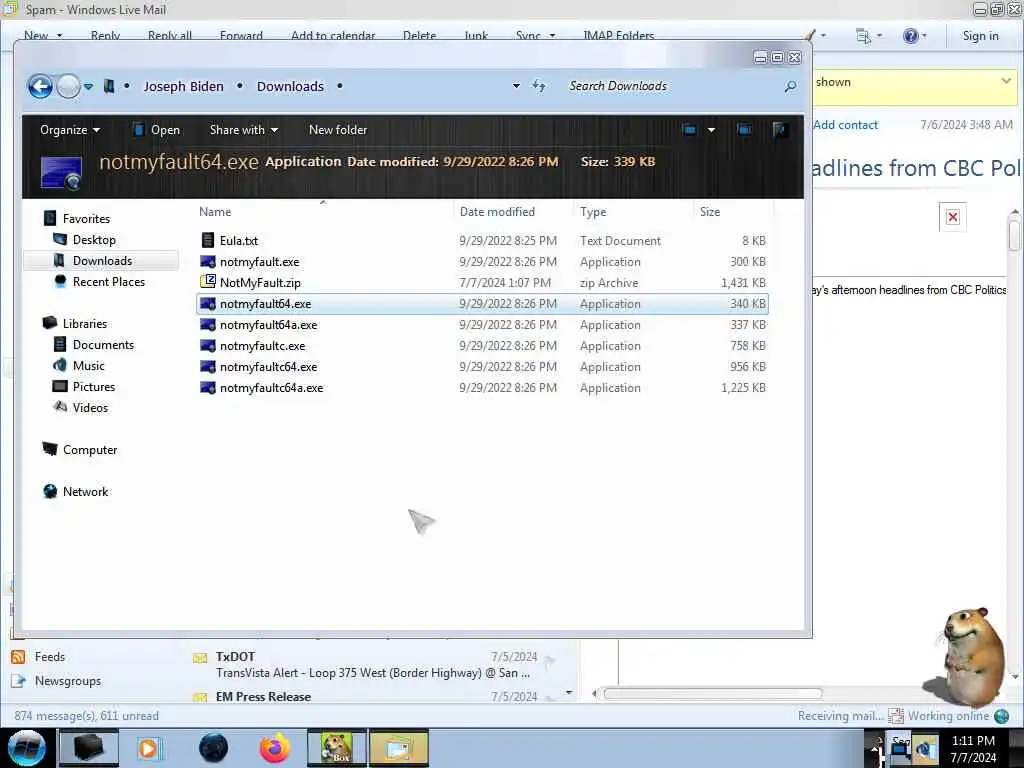Screen dimensions: 1024x768
Task: Click Add contact link in mail pane
Action: (x=846, y=125)
